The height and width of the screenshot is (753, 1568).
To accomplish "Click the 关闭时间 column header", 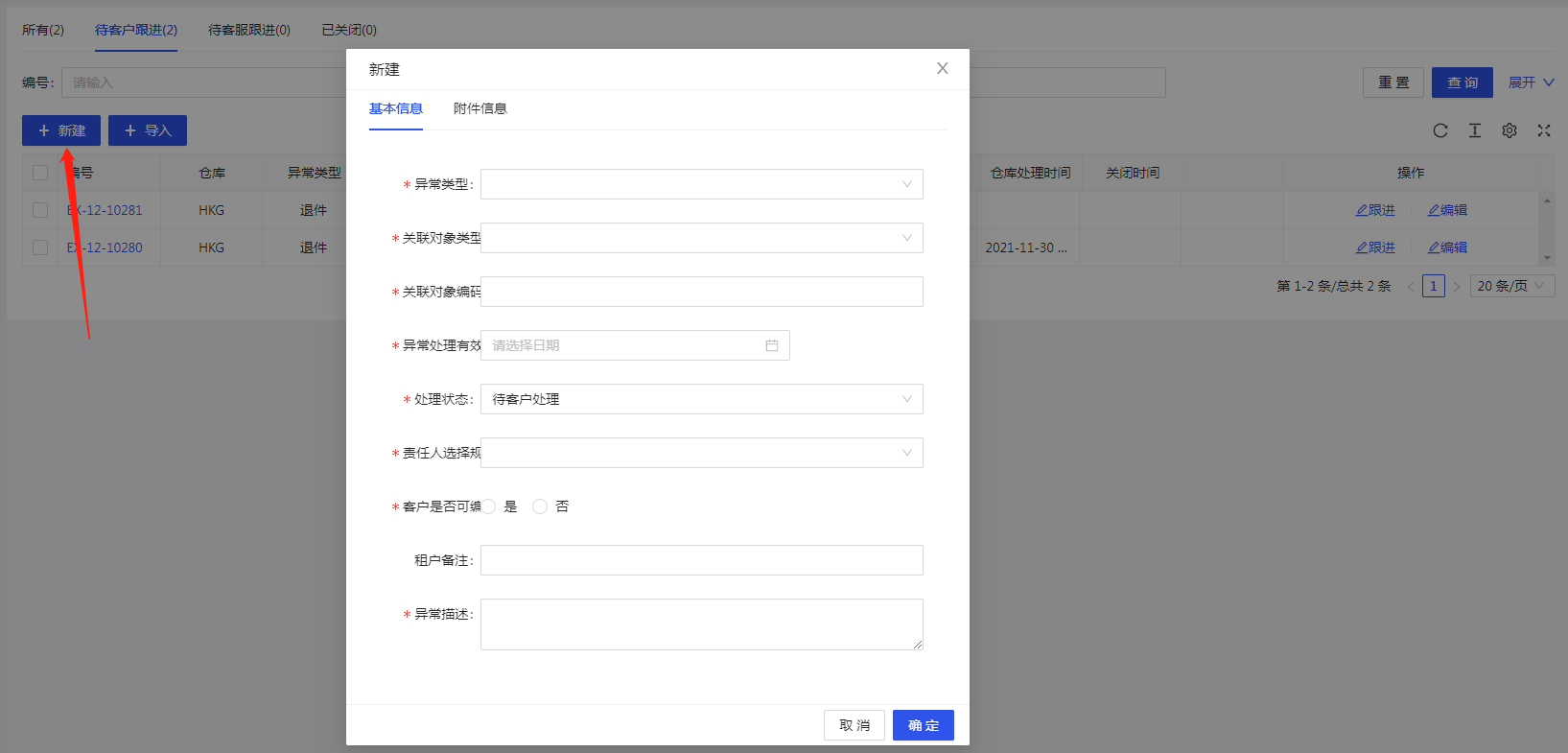I will [x=1133, y=173].
